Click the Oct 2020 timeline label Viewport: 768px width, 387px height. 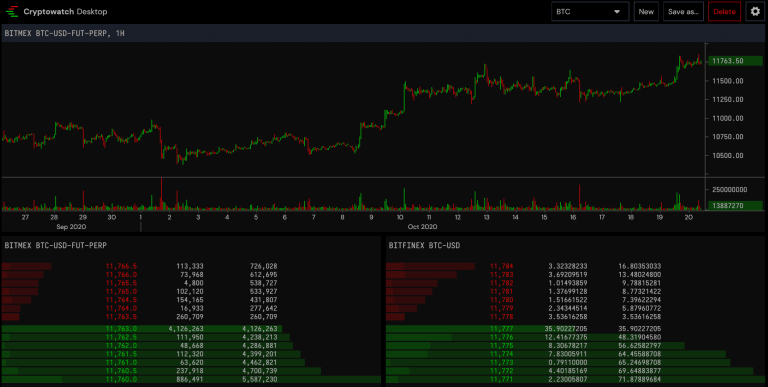pyautogui.click(x=422, y=227)
